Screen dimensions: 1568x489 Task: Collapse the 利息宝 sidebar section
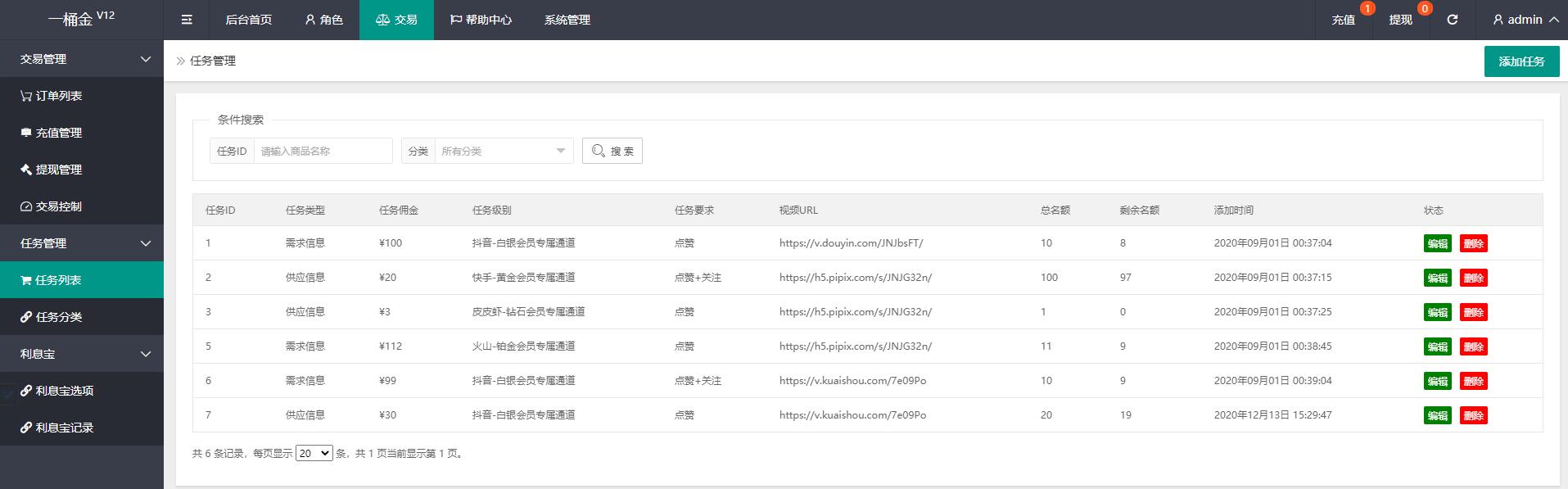point(82,354)
